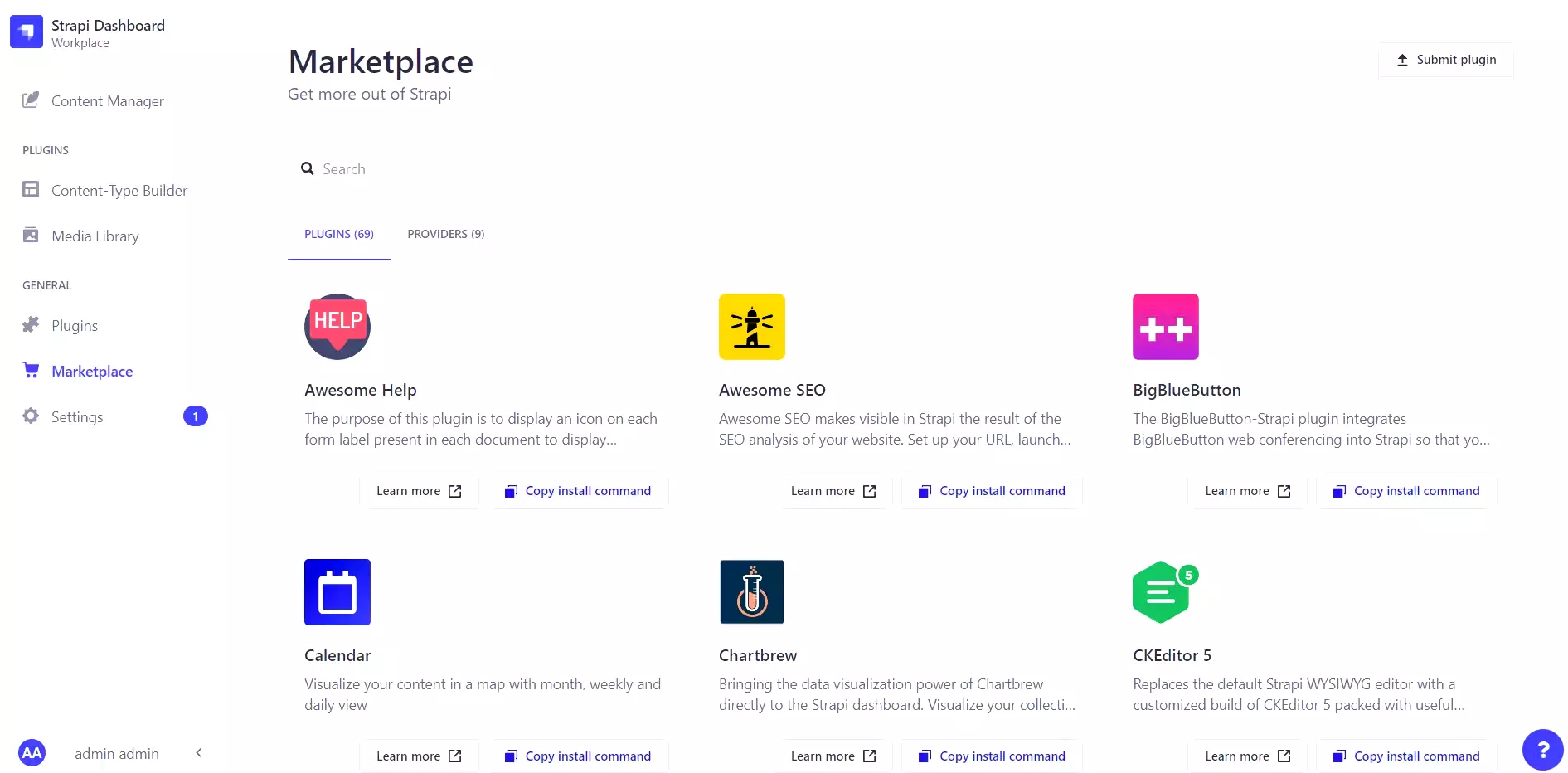Click the Chartbrew plugin logo
This screenshot has width=1568, height=773.
[x=751, y=591]
